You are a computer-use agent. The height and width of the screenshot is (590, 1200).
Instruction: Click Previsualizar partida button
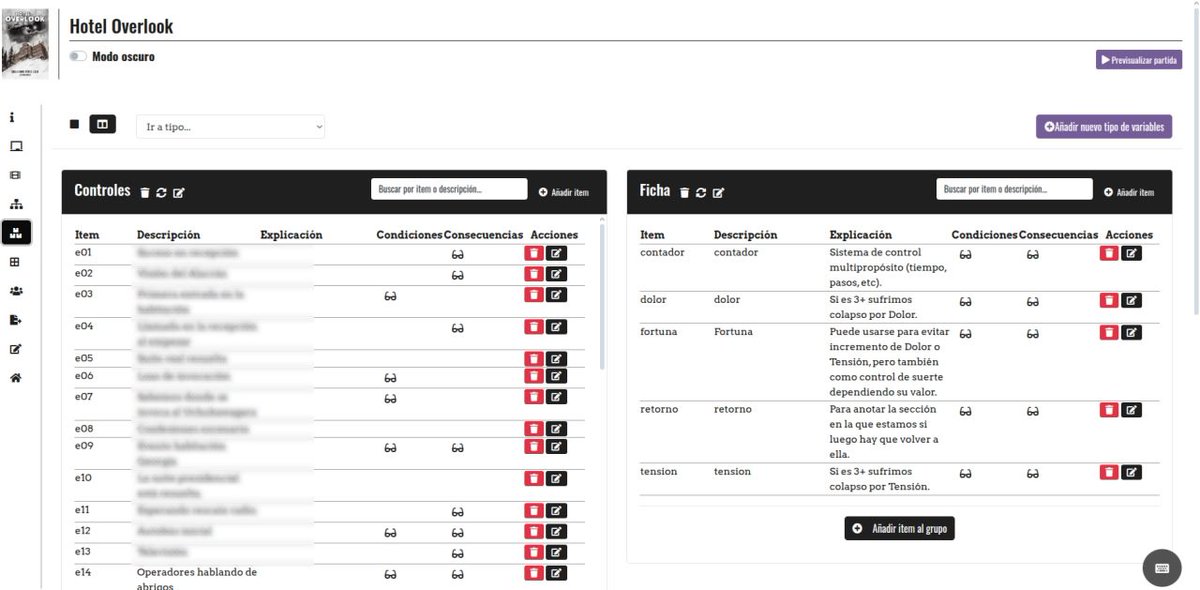click(x=1139, y=60)
